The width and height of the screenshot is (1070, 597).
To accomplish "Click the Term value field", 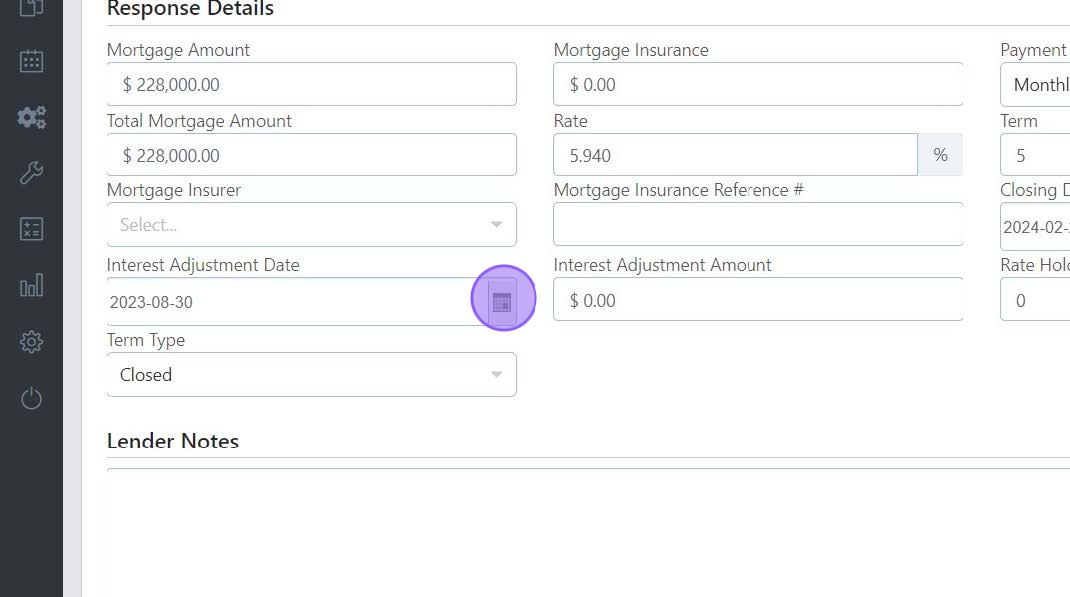I will pos(1035,156).
